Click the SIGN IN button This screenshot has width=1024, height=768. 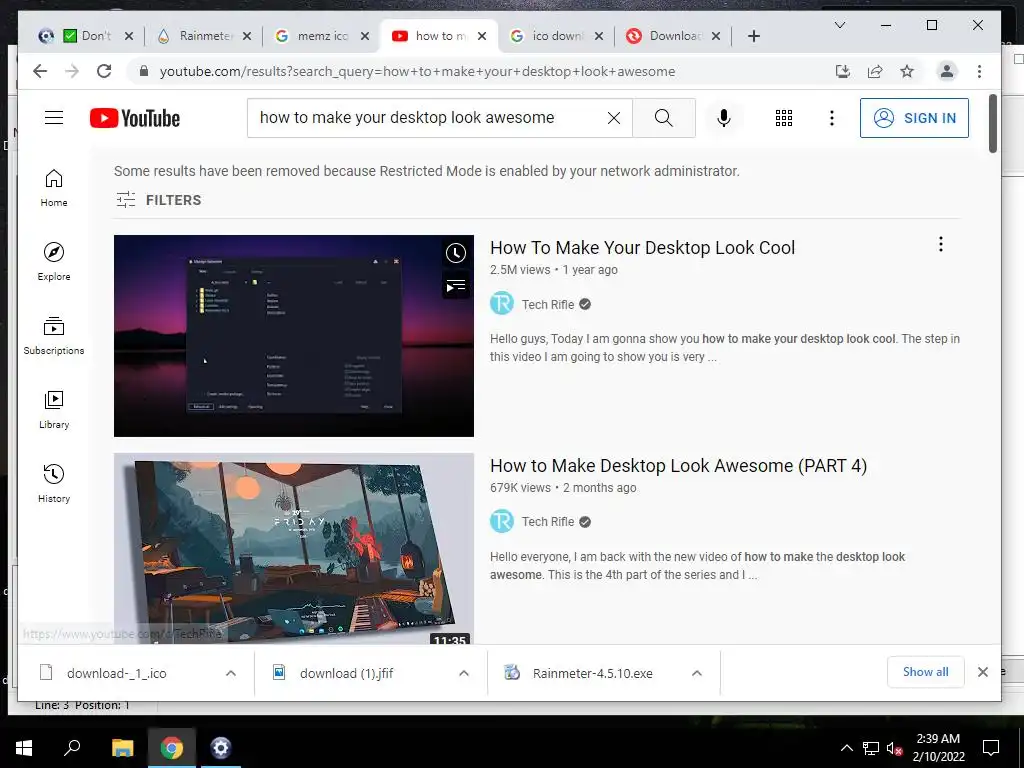(x=914, y=118)
